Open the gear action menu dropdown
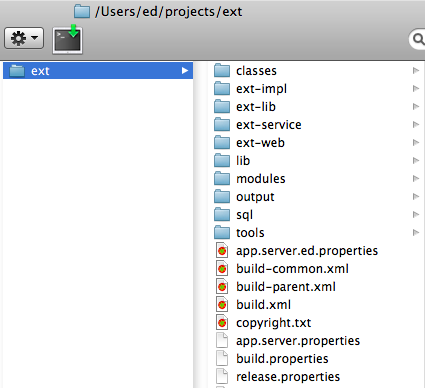 point(24,38)
